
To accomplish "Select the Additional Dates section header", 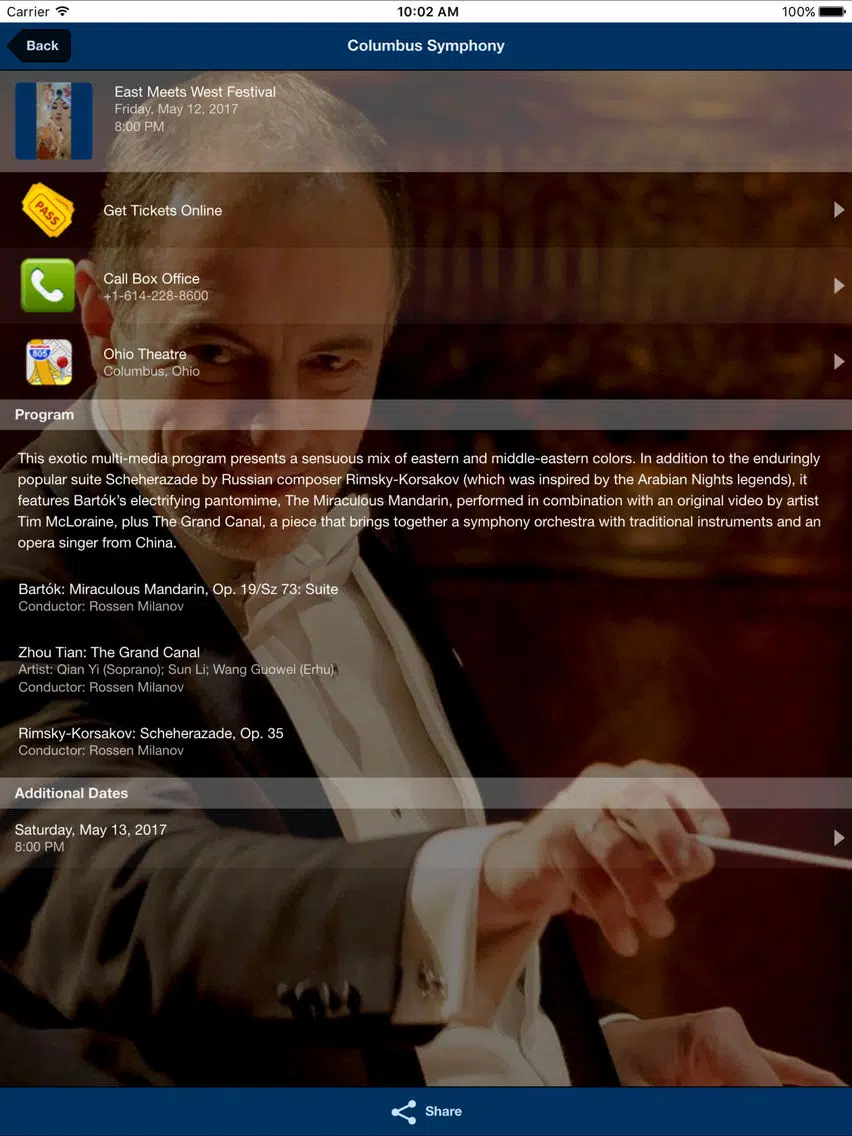I will click(x=426, y=793).
